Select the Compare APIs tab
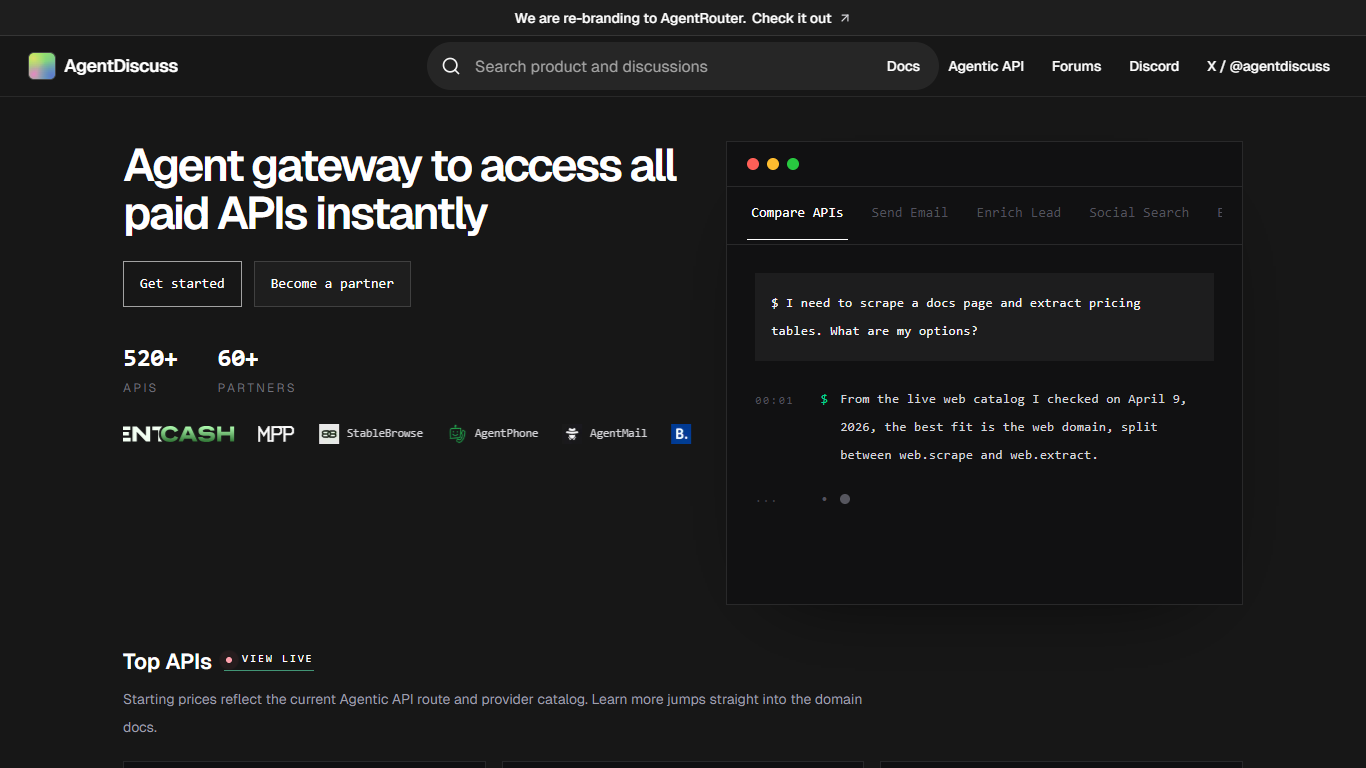The height and width of the screenshot is (768, 1366). 797,213
